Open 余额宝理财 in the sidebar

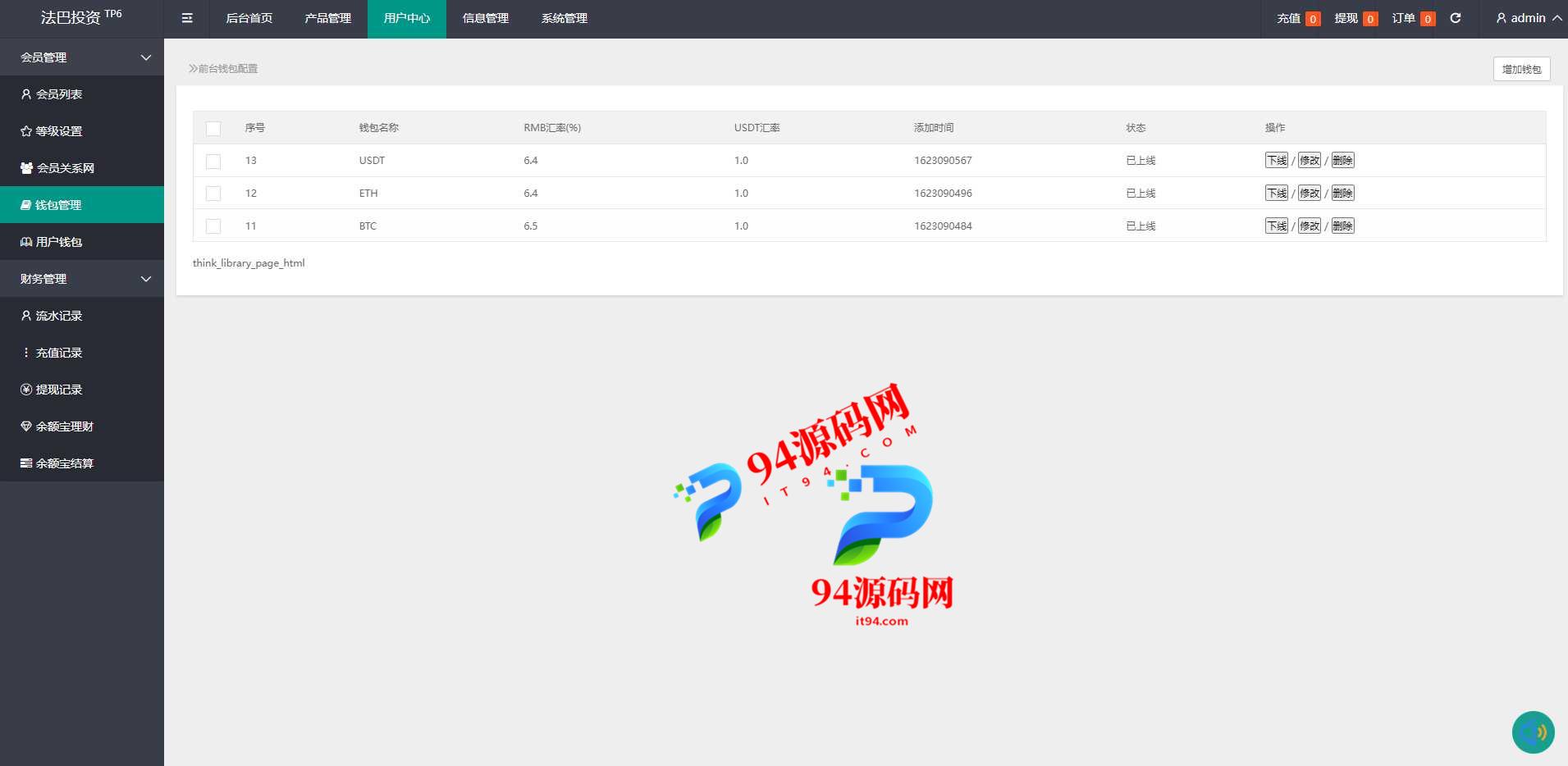point(82,426)
